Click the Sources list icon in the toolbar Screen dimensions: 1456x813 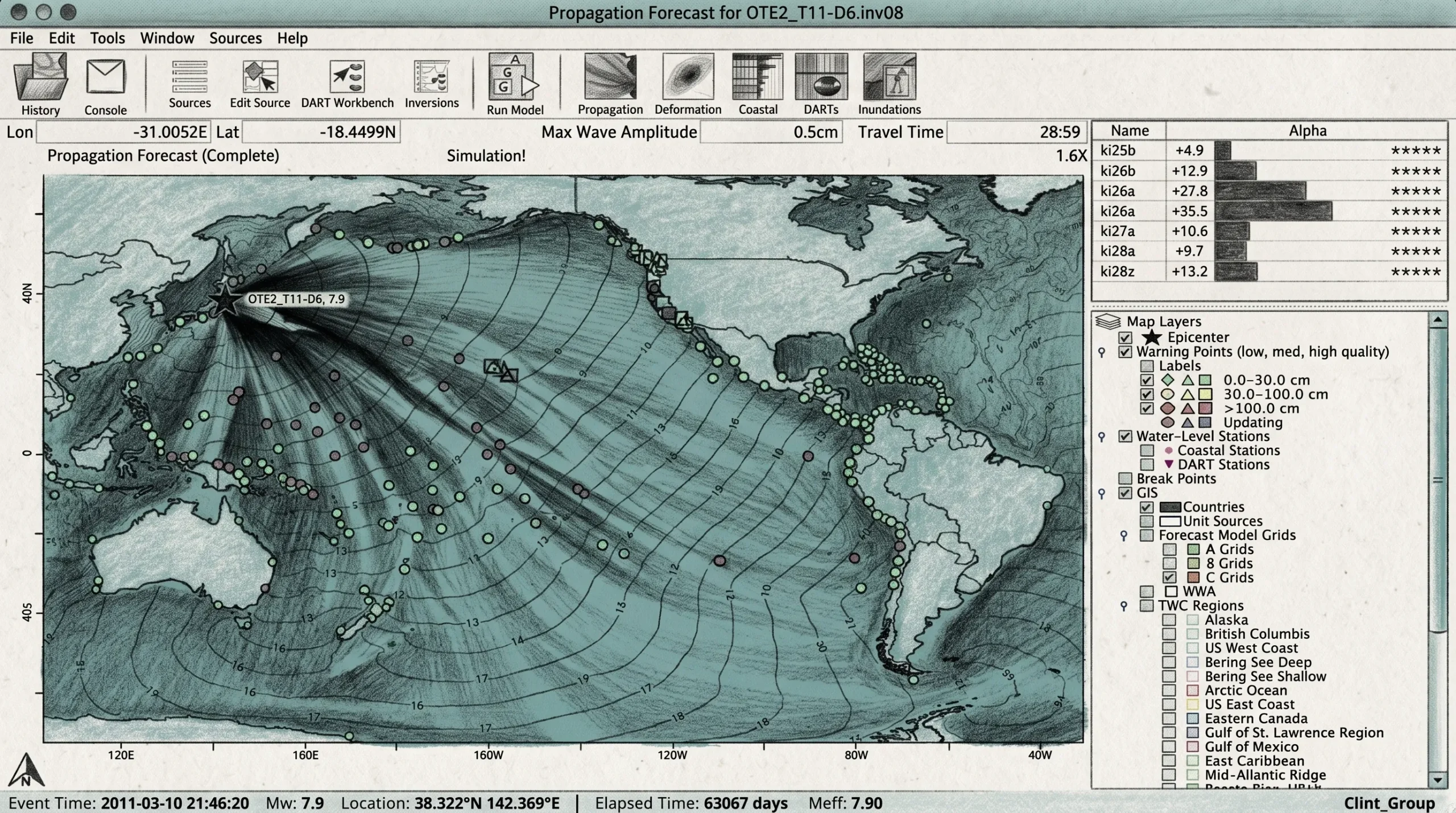[x=189, y=77]
